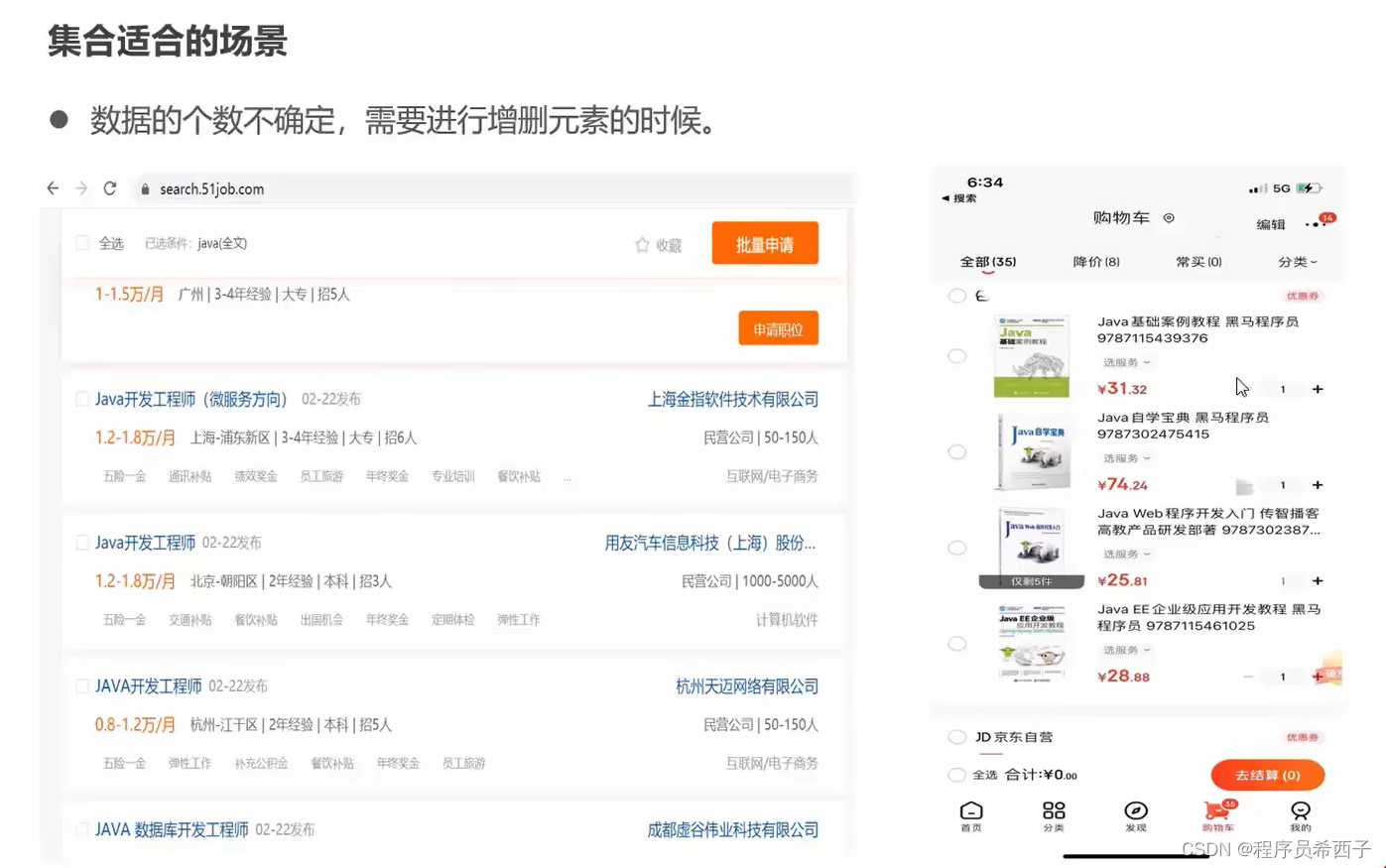This screenshot has width=1386, height=868.
Task: Open 成都虚谷伟业科技有限公司 company link
Action: click(733, 829)
